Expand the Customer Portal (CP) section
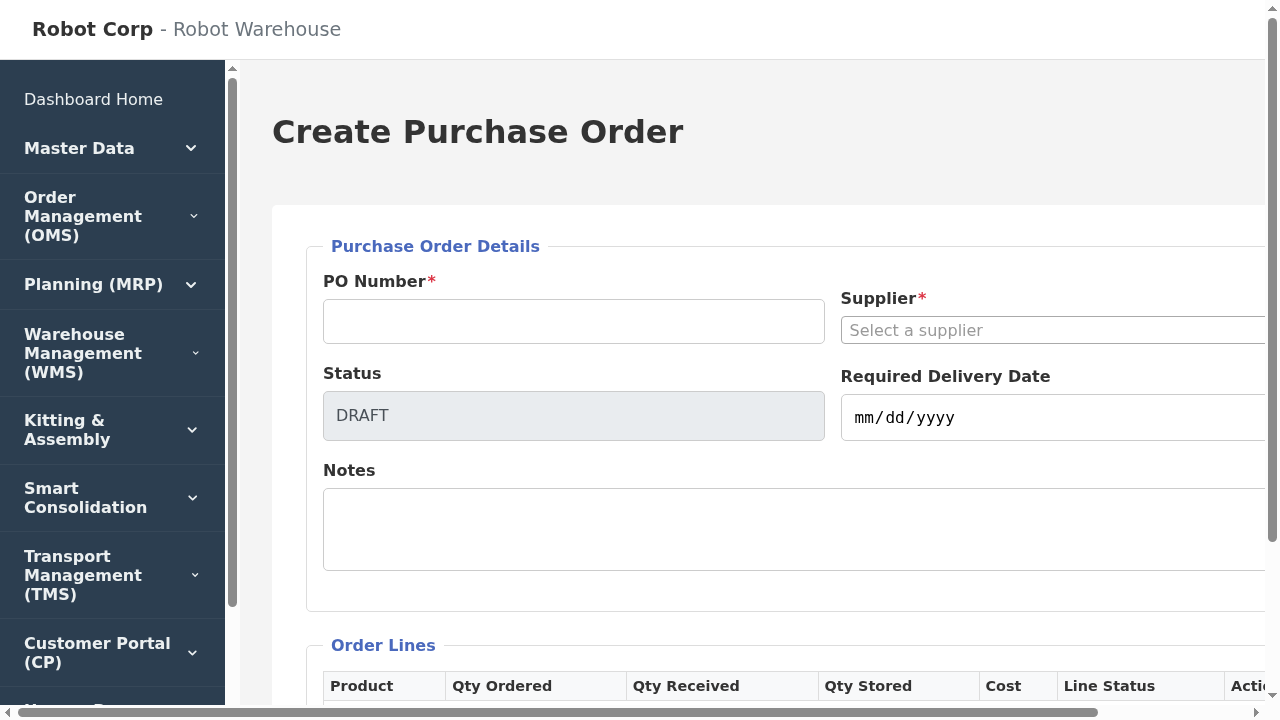The image size is (1280, 720). (x=97, y=652)
